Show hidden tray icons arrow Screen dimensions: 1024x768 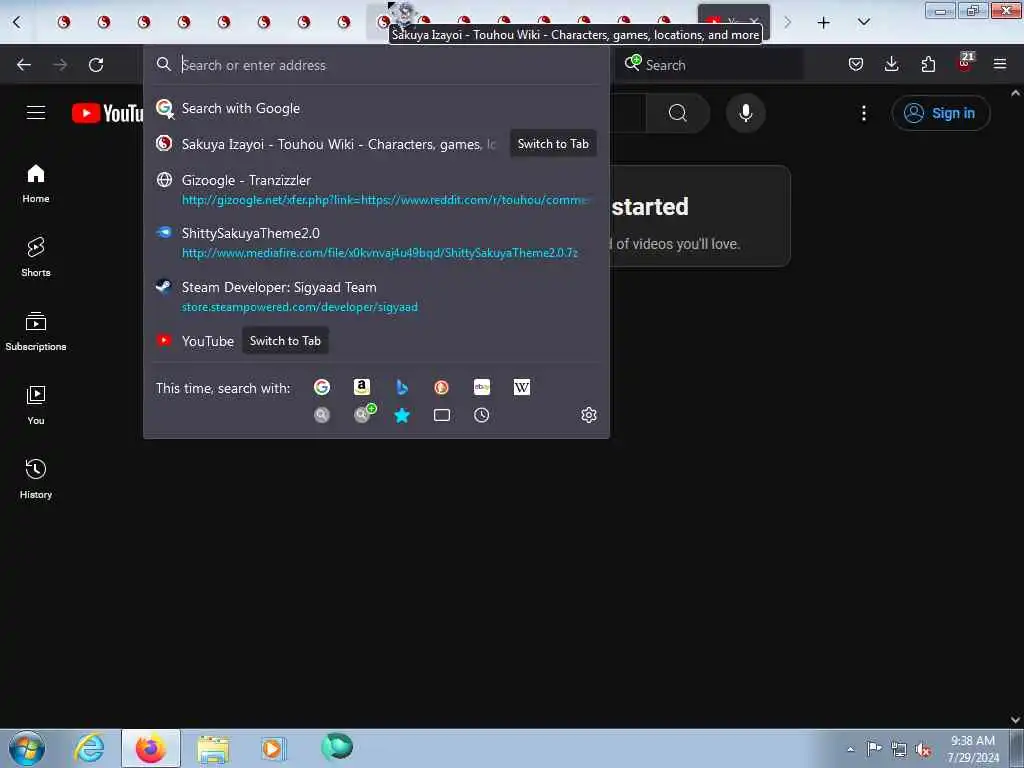coord(850,749)
